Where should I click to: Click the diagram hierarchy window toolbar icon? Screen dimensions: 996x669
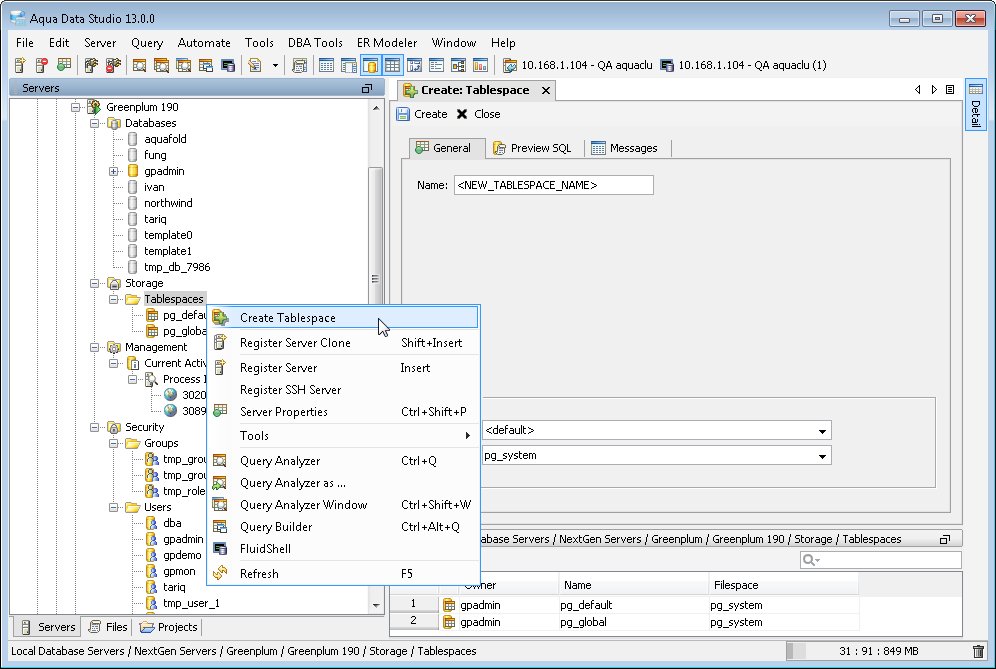[458, 65]
